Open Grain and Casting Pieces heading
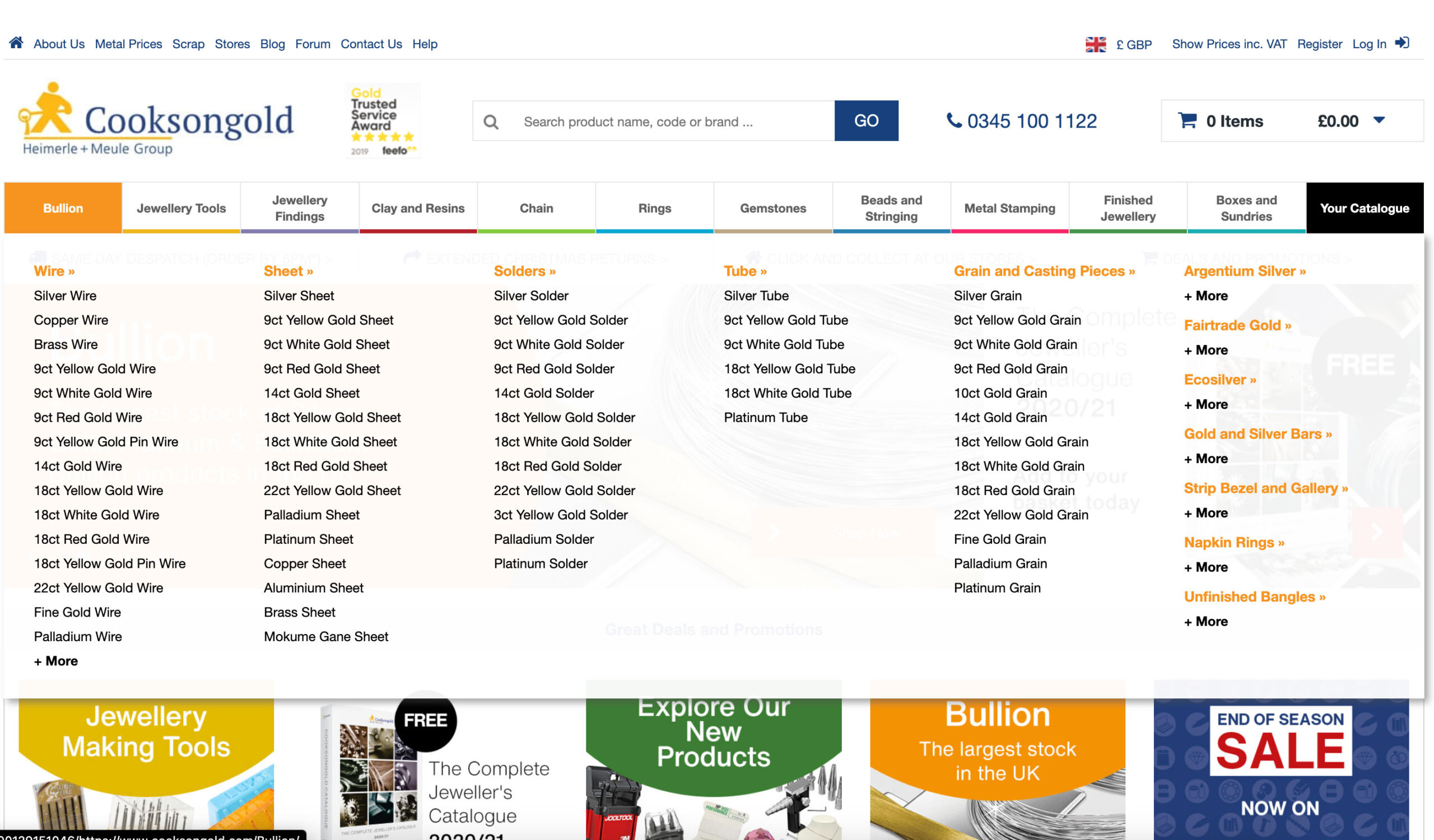The width and height of the screenshot is (1434, 840). click(x=1044, y=271)
